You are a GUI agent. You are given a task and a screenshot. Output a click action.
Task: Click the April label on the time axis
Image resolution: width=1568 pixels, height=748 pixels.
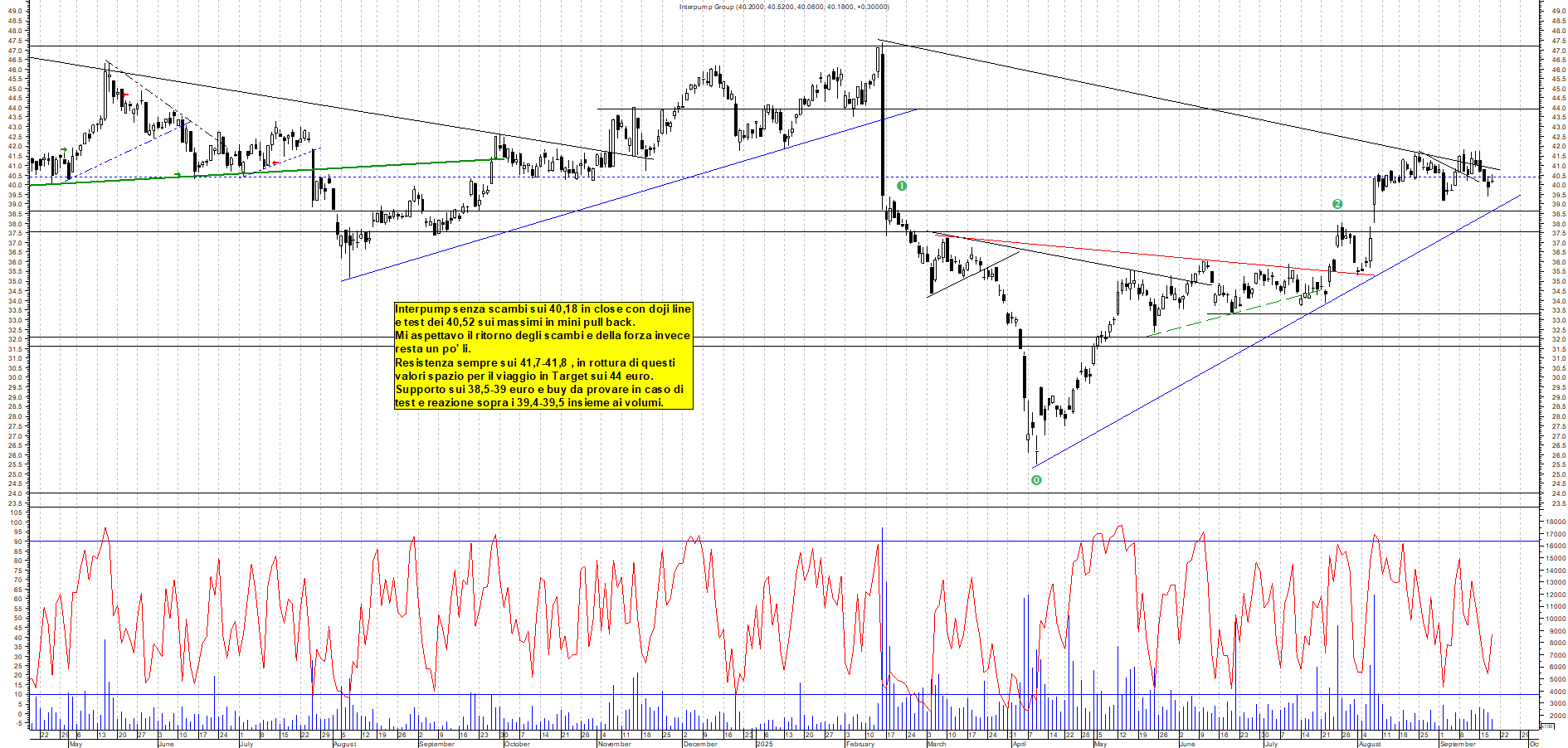(x=1019, y=744)
